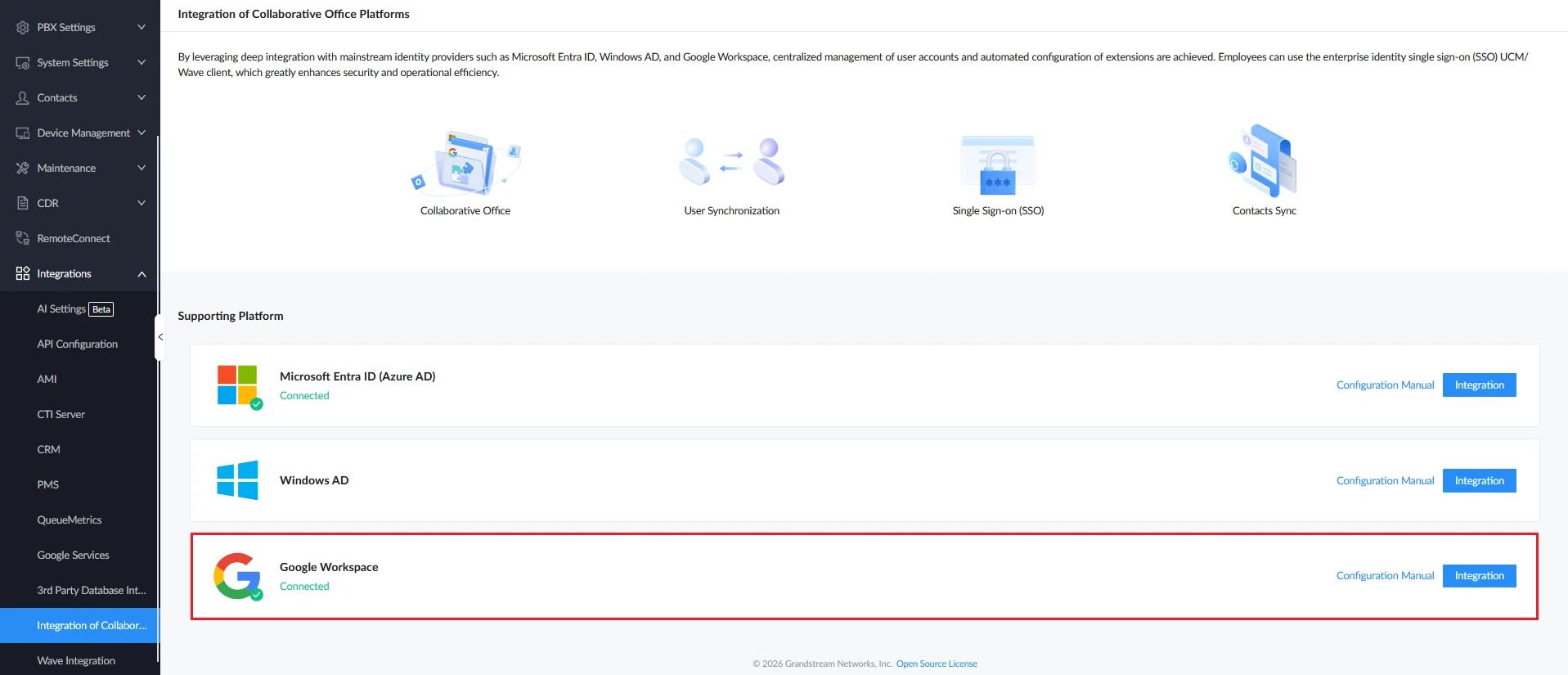Select CRM in the Integrations submenu
1568x675 pixels.
(x=49, y=450)
